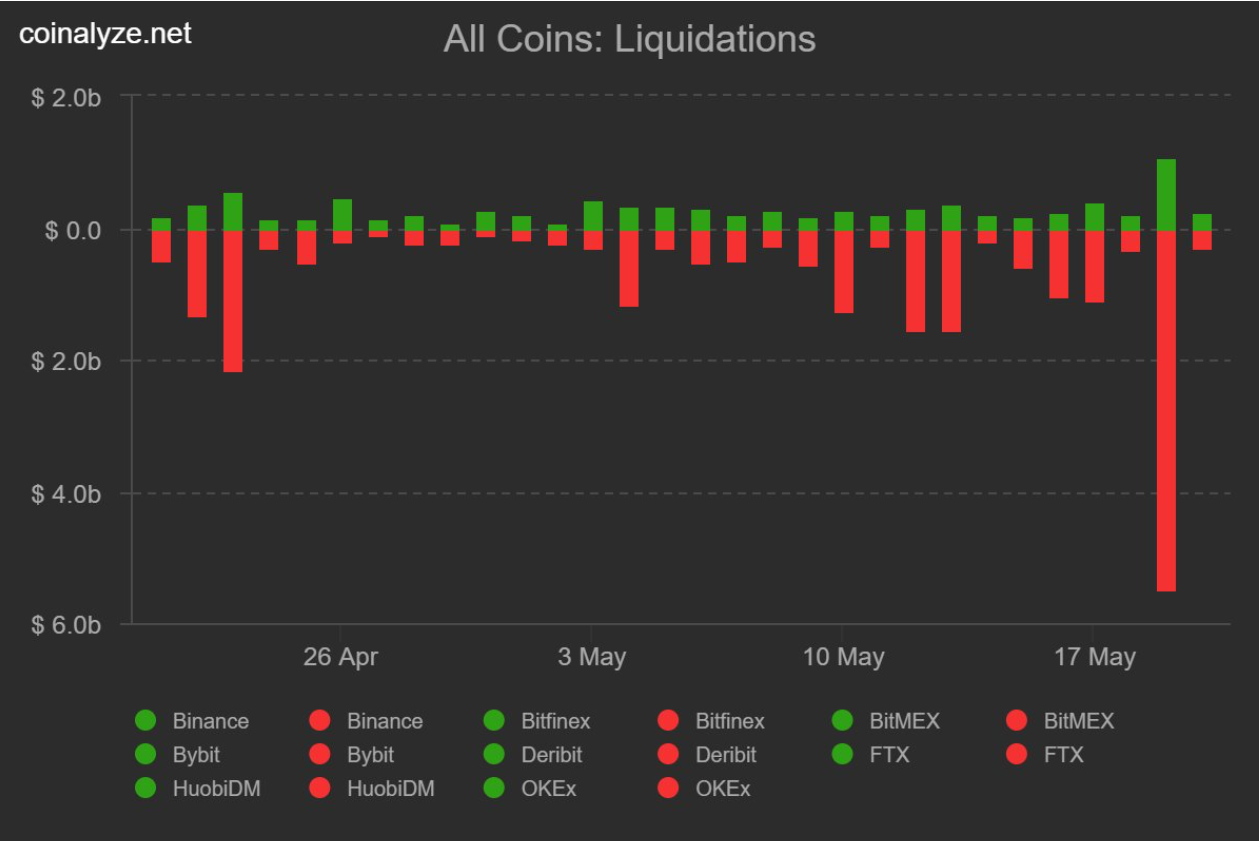Toggle the green FTX series label

pyautogui.click(x=889, y=754)
